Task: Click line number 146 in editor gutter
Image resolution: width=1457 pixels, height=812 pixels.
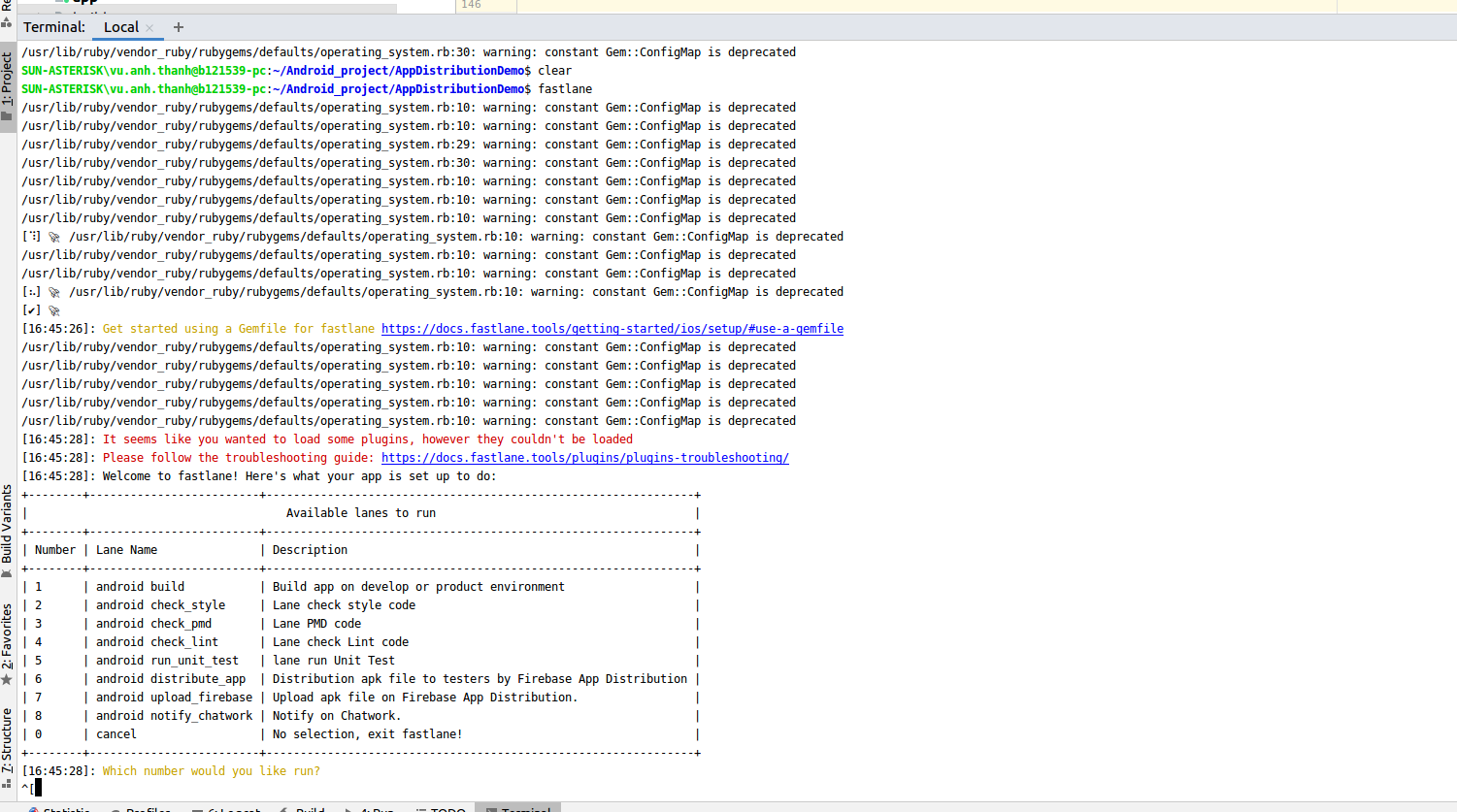Action: tap(471, 5)
